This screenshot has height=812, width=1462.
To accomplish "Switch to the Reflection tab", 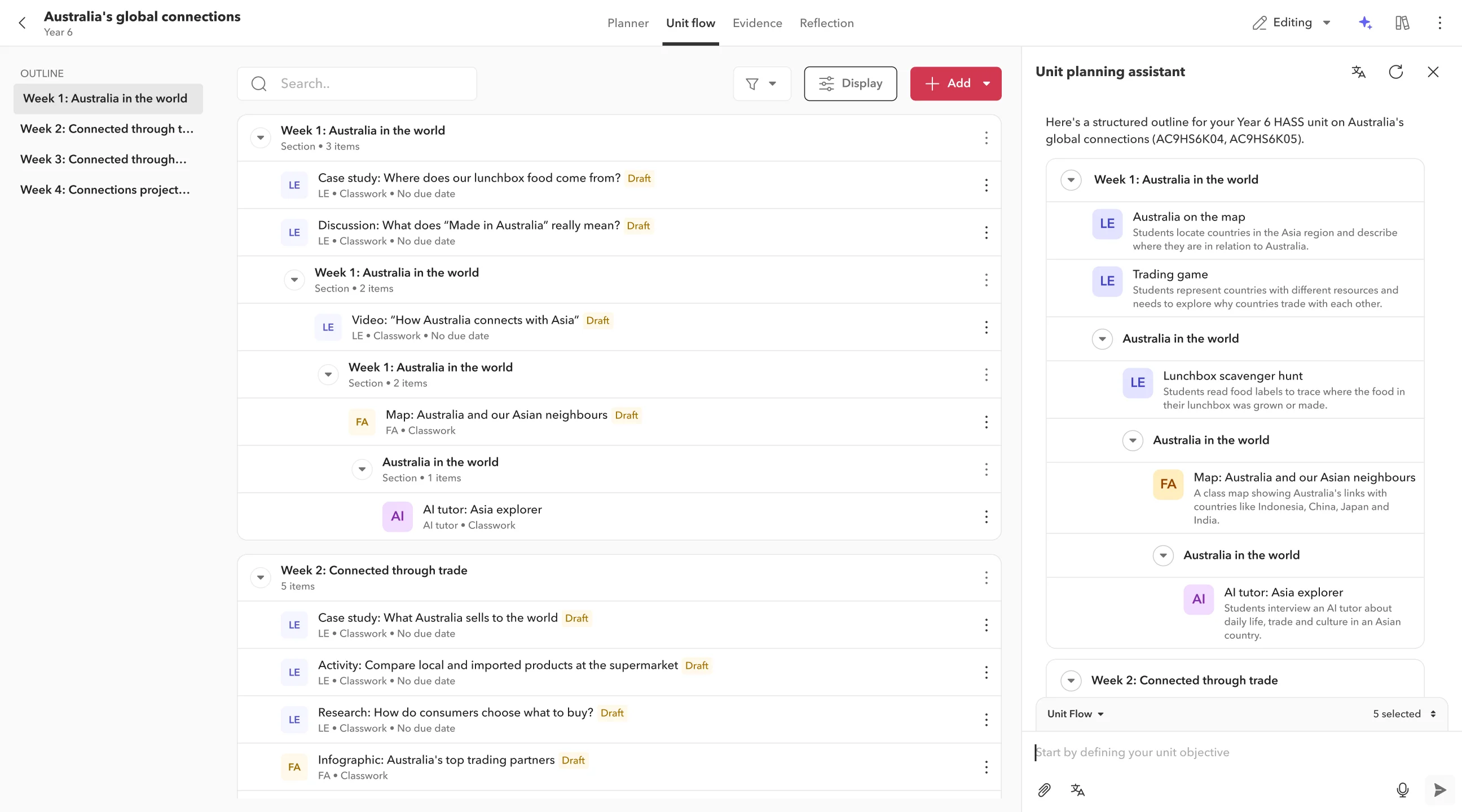I will 826,23.
